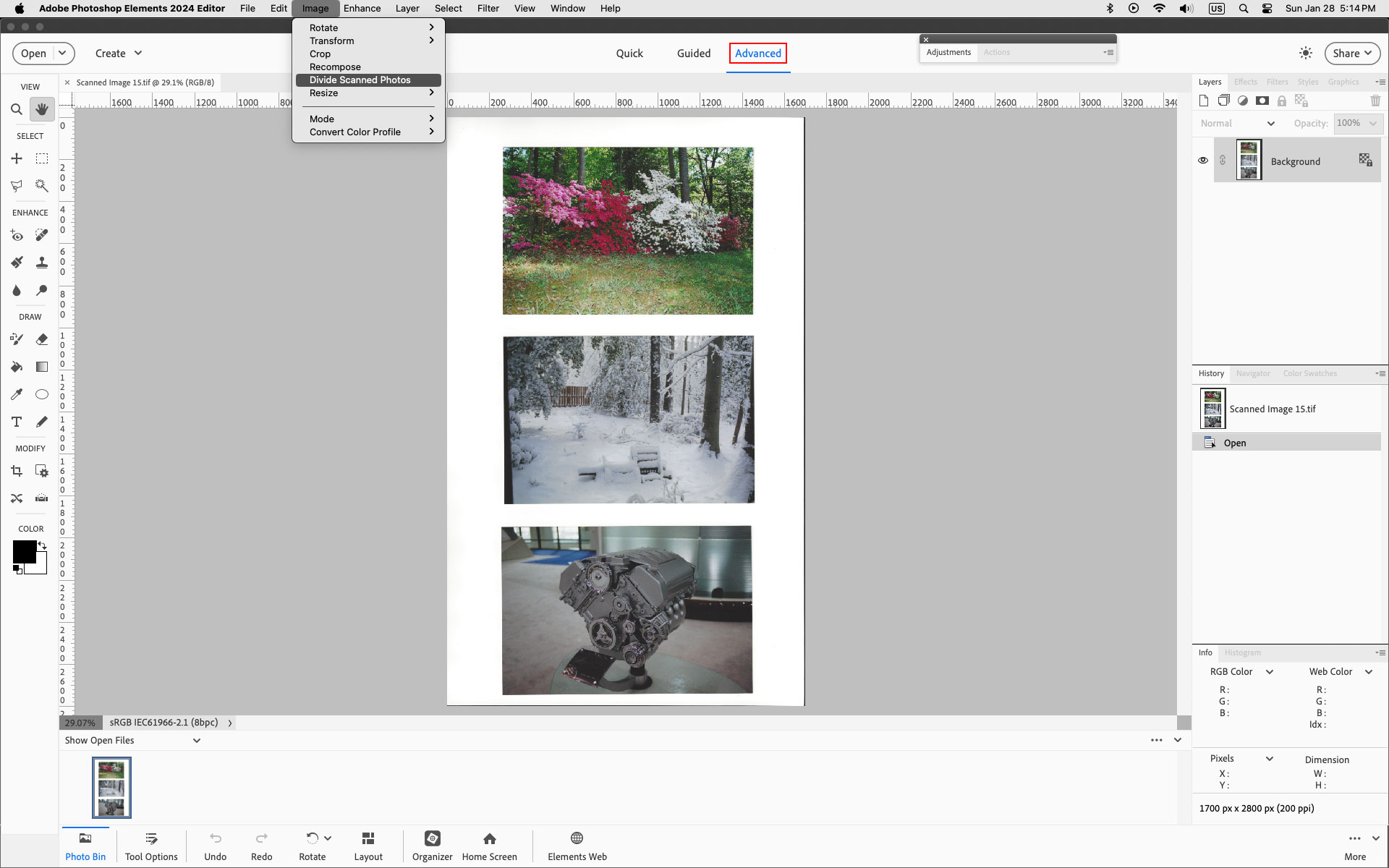Open the Opacity dropdown

tap(1372, 124)
